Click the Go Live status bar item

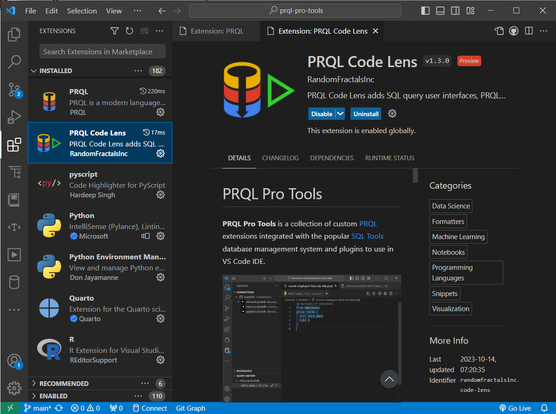pos(515,408)
